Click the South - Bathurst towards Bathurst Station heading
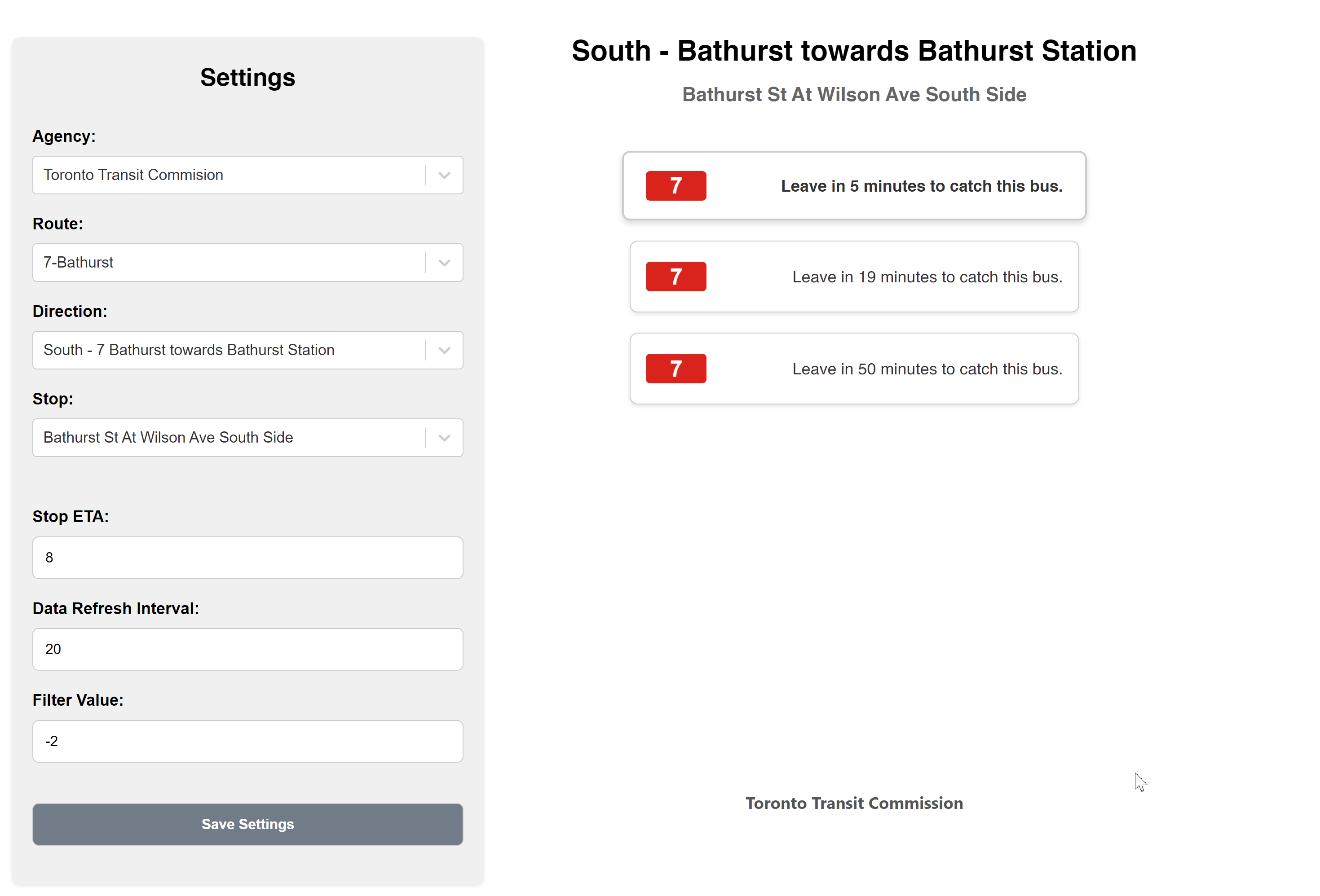Viewport: 1320px width, 896px height. point(854,51)
